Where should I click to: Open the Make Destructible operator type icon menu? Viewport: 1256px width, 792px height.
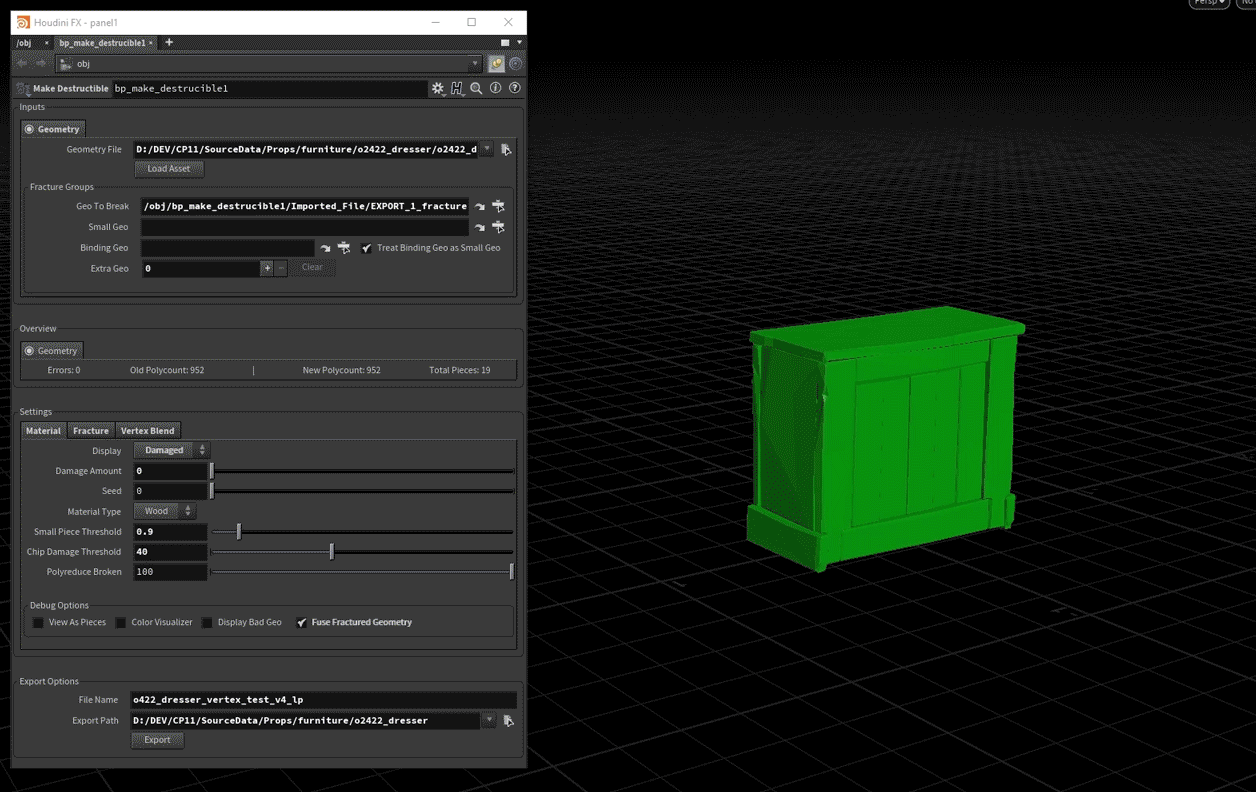pos(23,89)
